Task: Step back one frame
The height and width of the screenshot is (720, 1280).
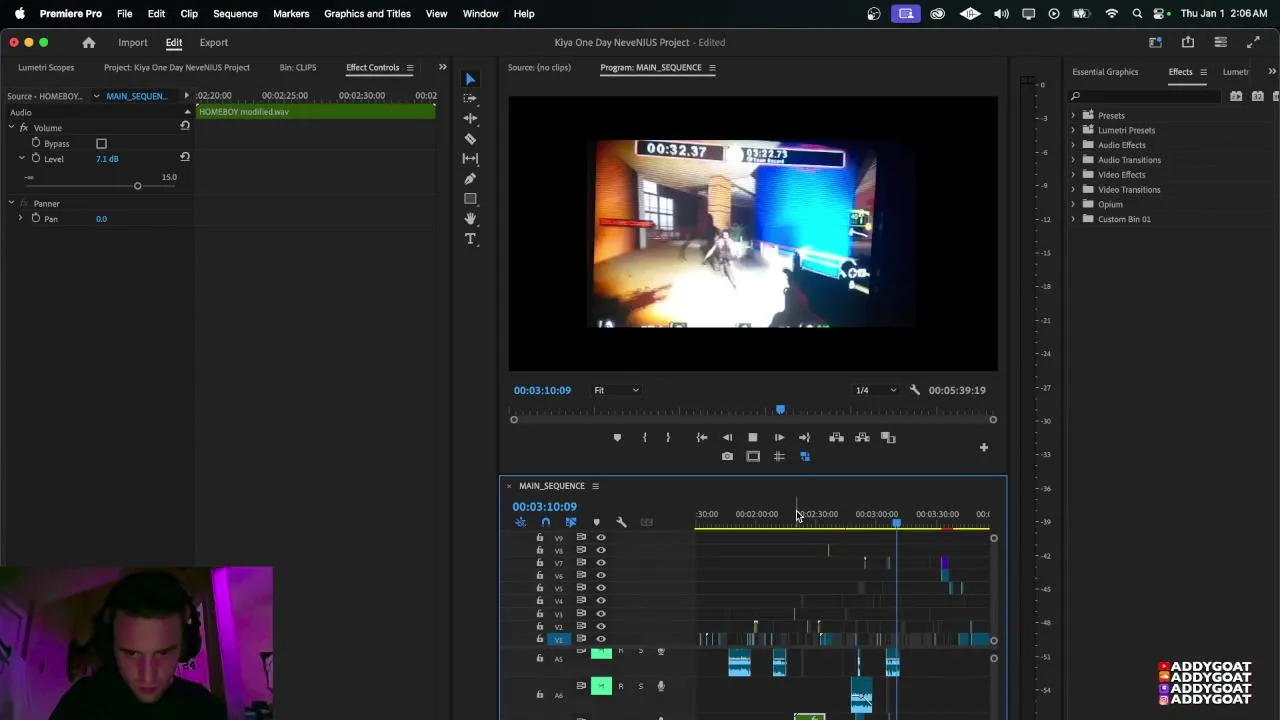Action: [x=727, y=437]
